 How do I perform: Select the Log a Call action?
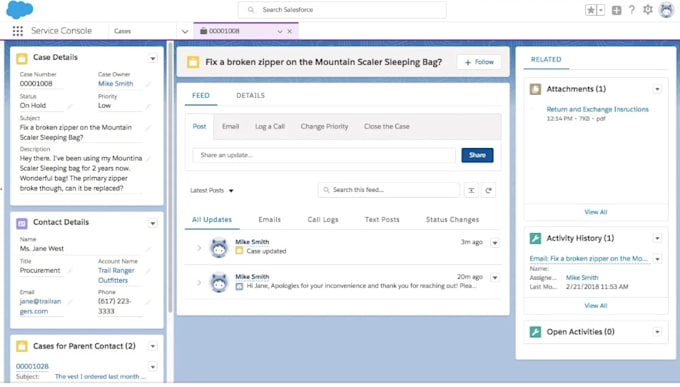click(x=270, y=126)
